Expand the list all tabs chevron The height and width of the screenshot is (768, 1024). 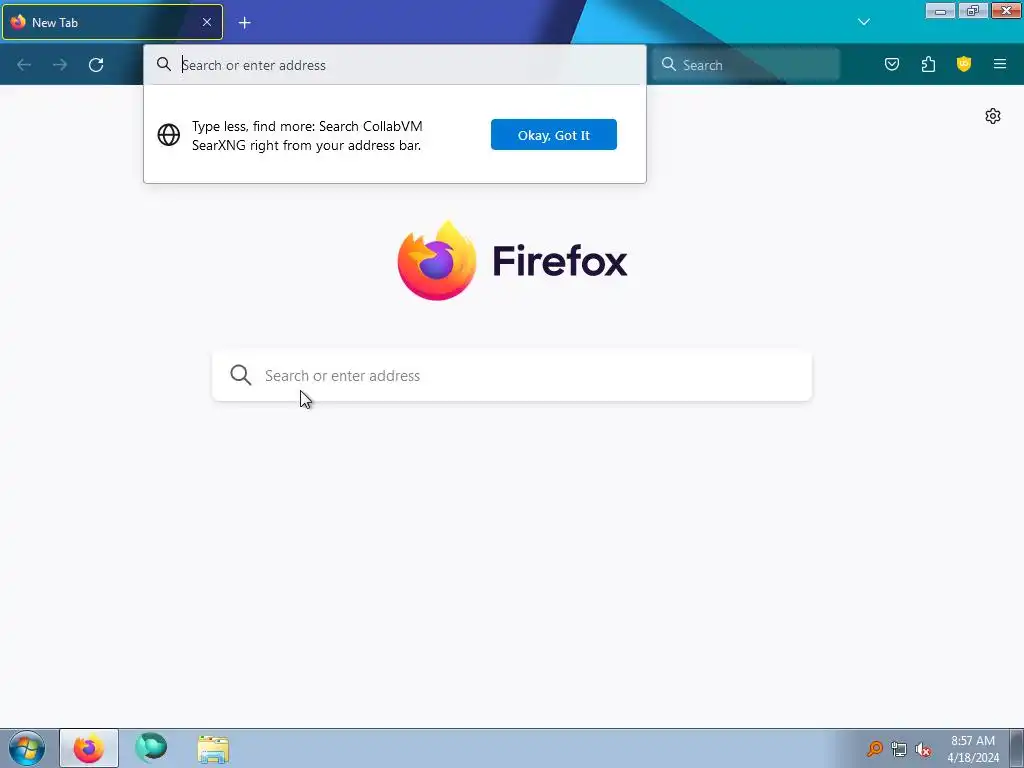point(863,22)
